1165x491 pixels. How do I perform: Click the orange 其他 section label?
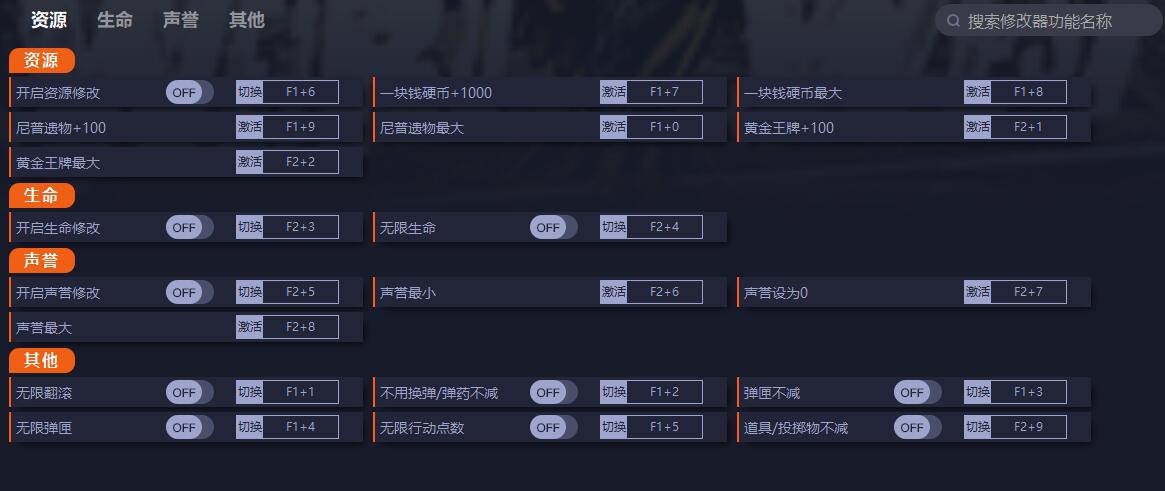point(42,360)
